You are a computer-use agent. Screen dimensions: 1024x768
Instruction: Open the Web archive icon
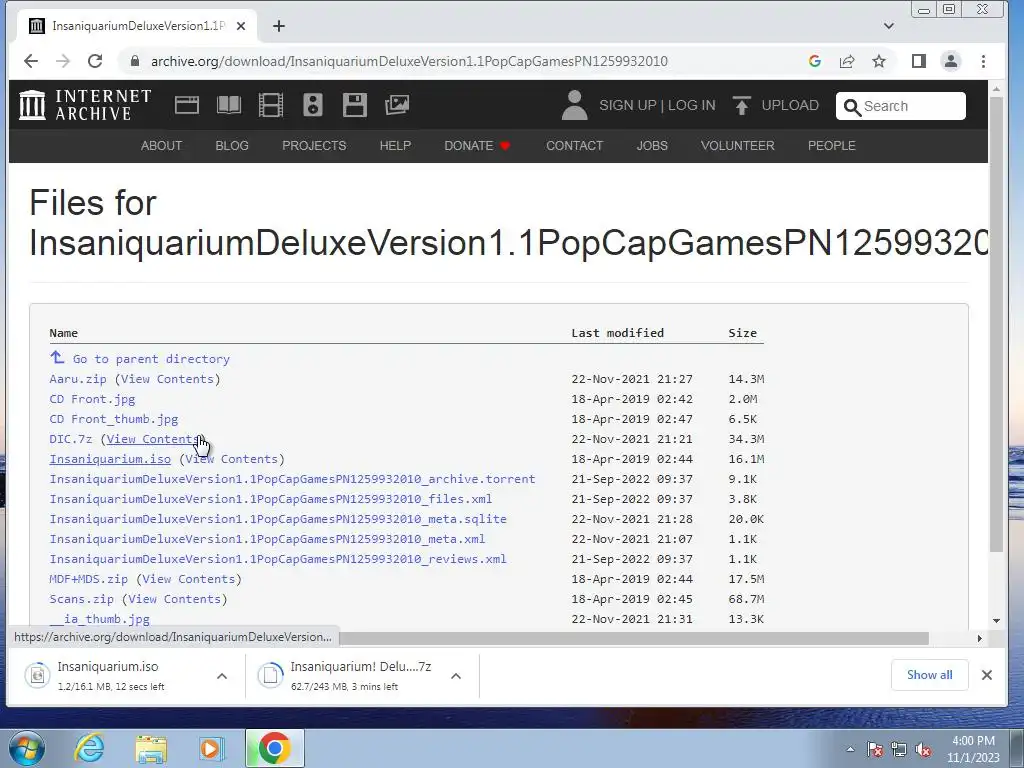(187, 105)
